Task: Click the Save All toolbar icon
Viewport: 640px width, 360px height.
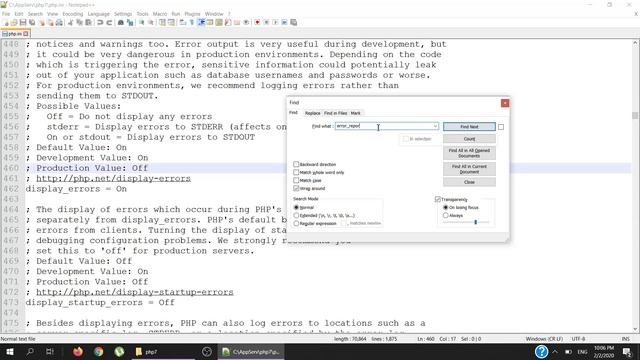Action: point(32,23)
